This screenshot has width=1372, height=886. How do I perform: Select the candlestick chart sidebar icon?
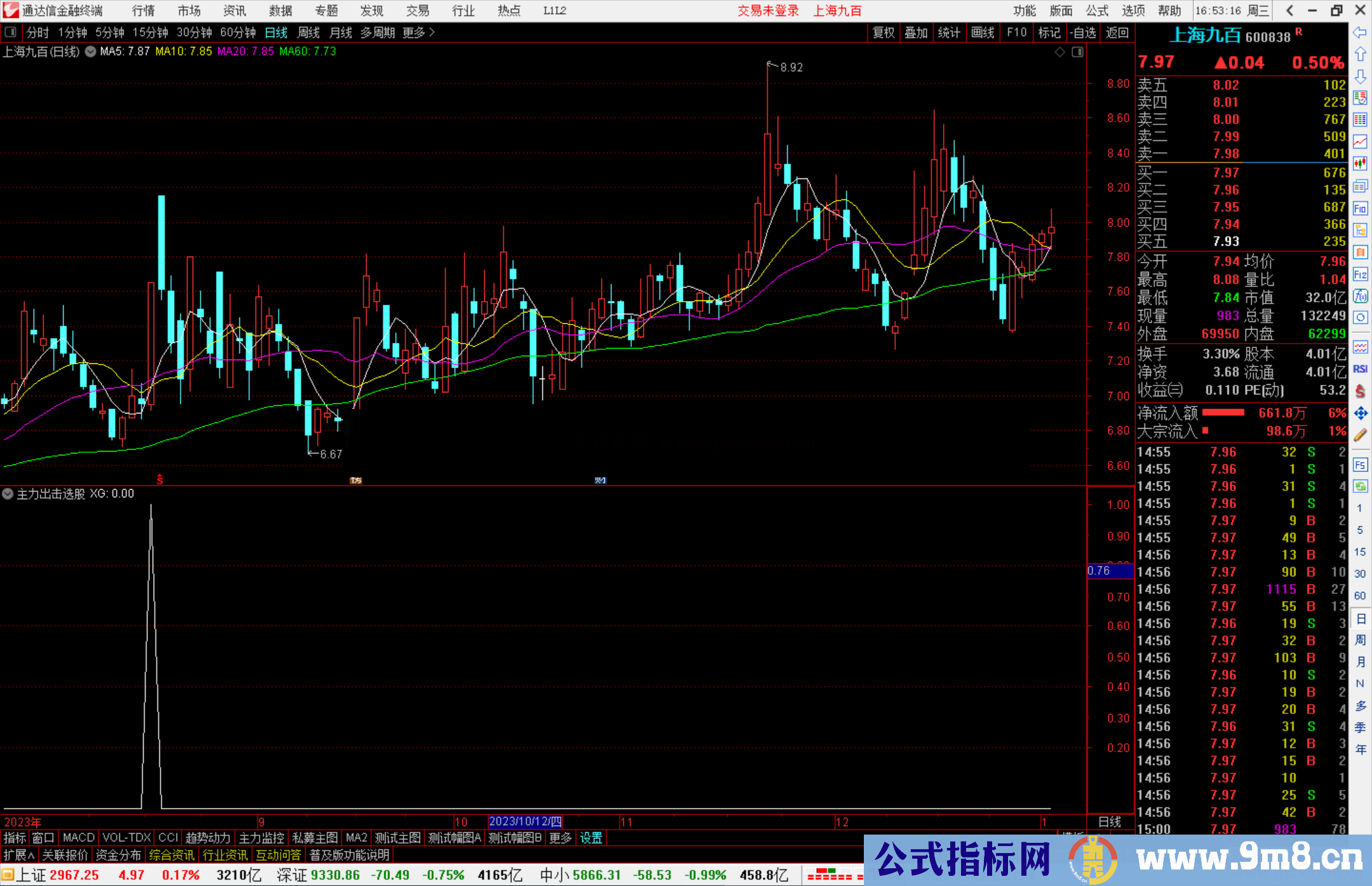click(1360, 164)
